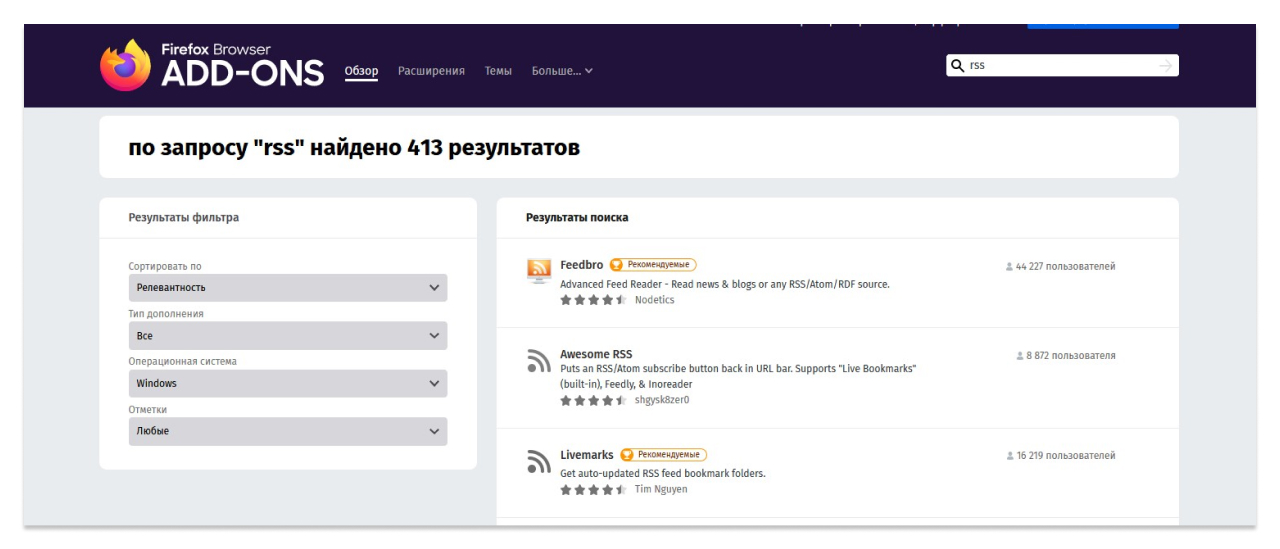The image size is (1280, 549).
Task: Expand the Больше menu
Action: [x=562, y=71]
